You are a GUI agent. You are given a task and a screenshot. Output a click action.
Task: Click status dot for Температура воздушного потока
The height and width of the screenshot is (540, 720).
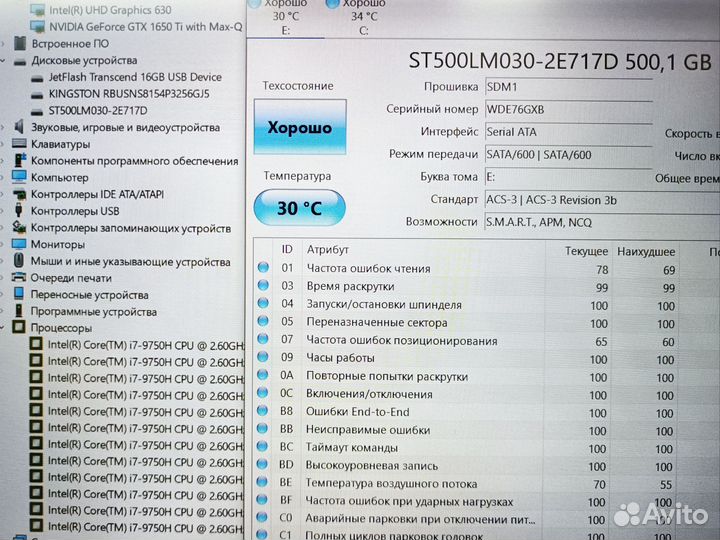(262, 482)
